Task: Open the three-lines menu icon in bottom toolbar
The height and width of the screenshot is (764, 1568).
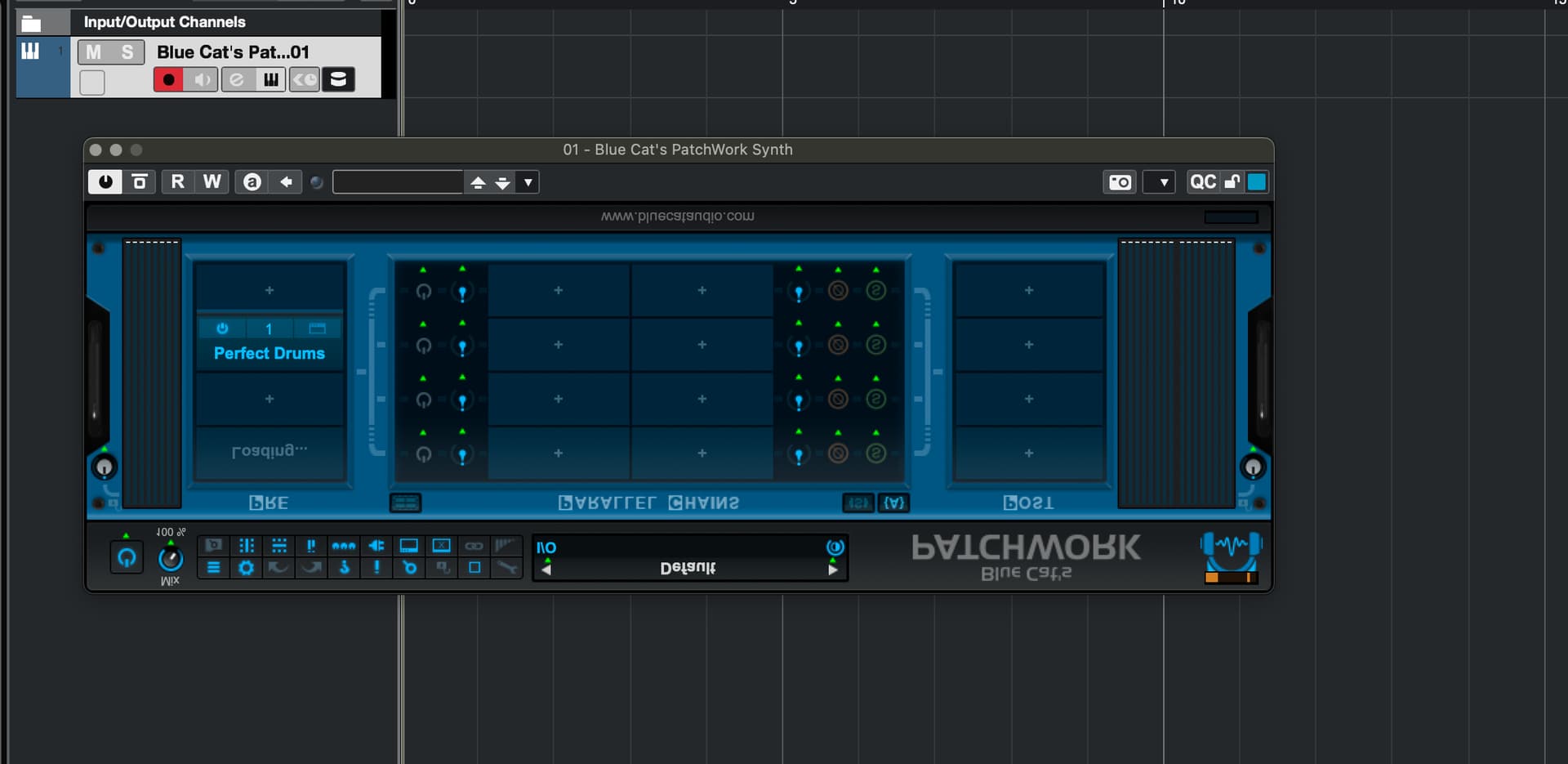Action: tap(214, 567)
